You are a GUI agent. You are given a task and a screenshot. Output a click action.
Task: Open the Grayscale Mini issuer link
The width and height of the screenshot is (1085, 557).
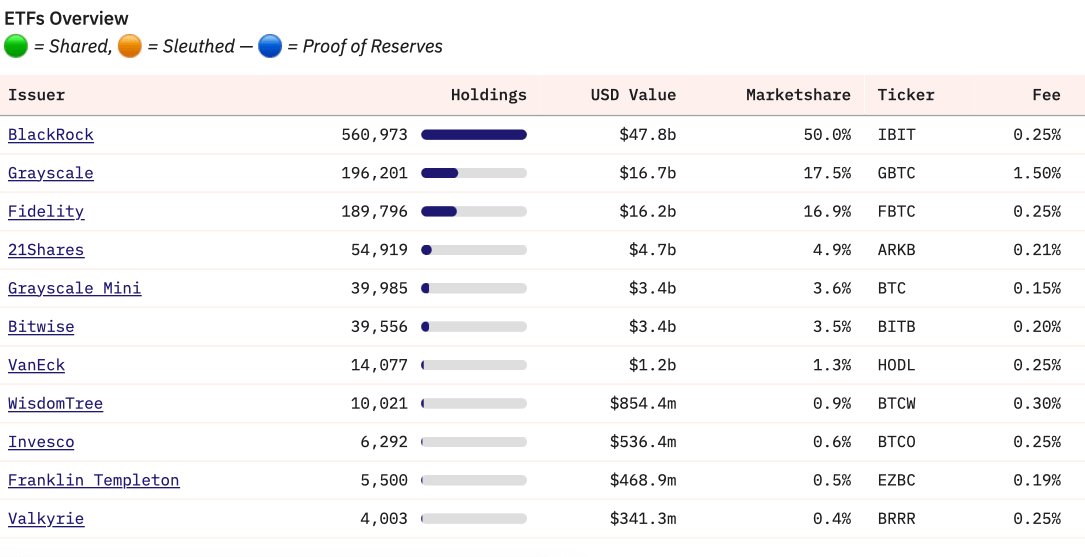[x=75, y=288]
